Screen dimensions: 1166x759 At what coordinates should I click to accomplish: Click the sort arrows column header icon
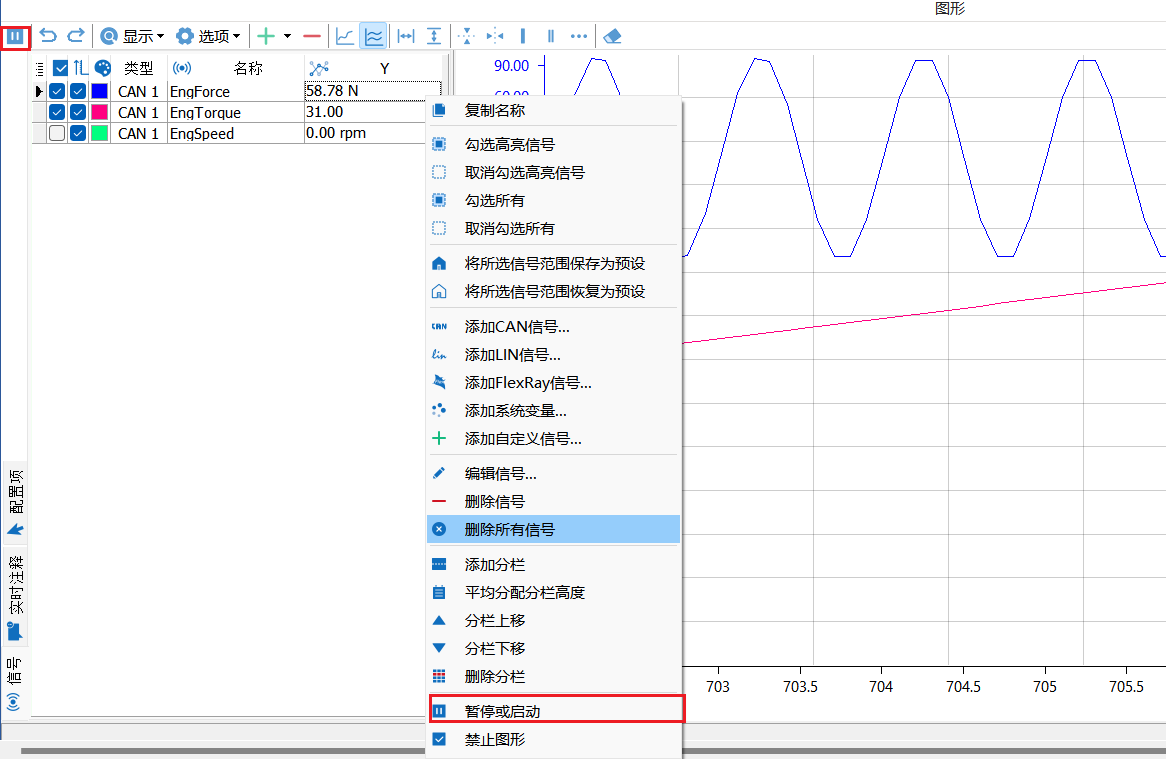[x=80, y=68]
